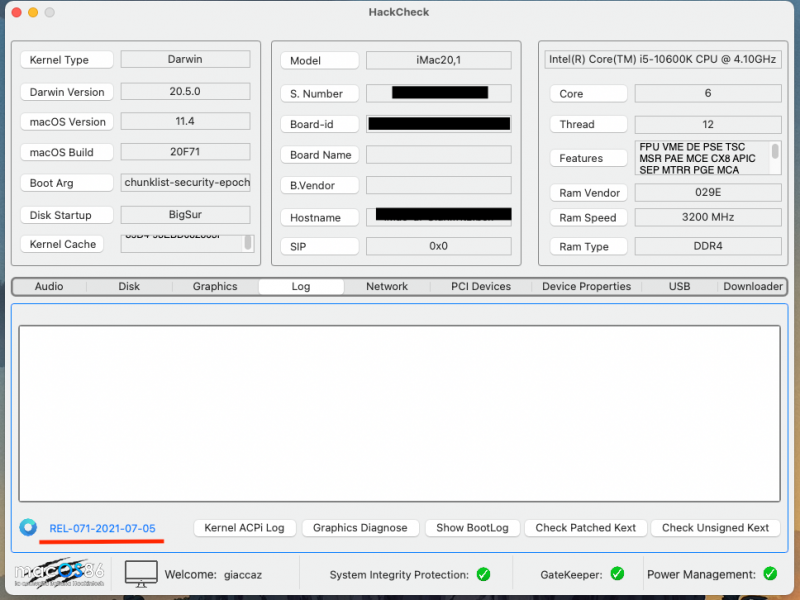Viewport: 800px width, 600px height.
Task: Click the Power Management green checkmark
Action: point(770,573)
